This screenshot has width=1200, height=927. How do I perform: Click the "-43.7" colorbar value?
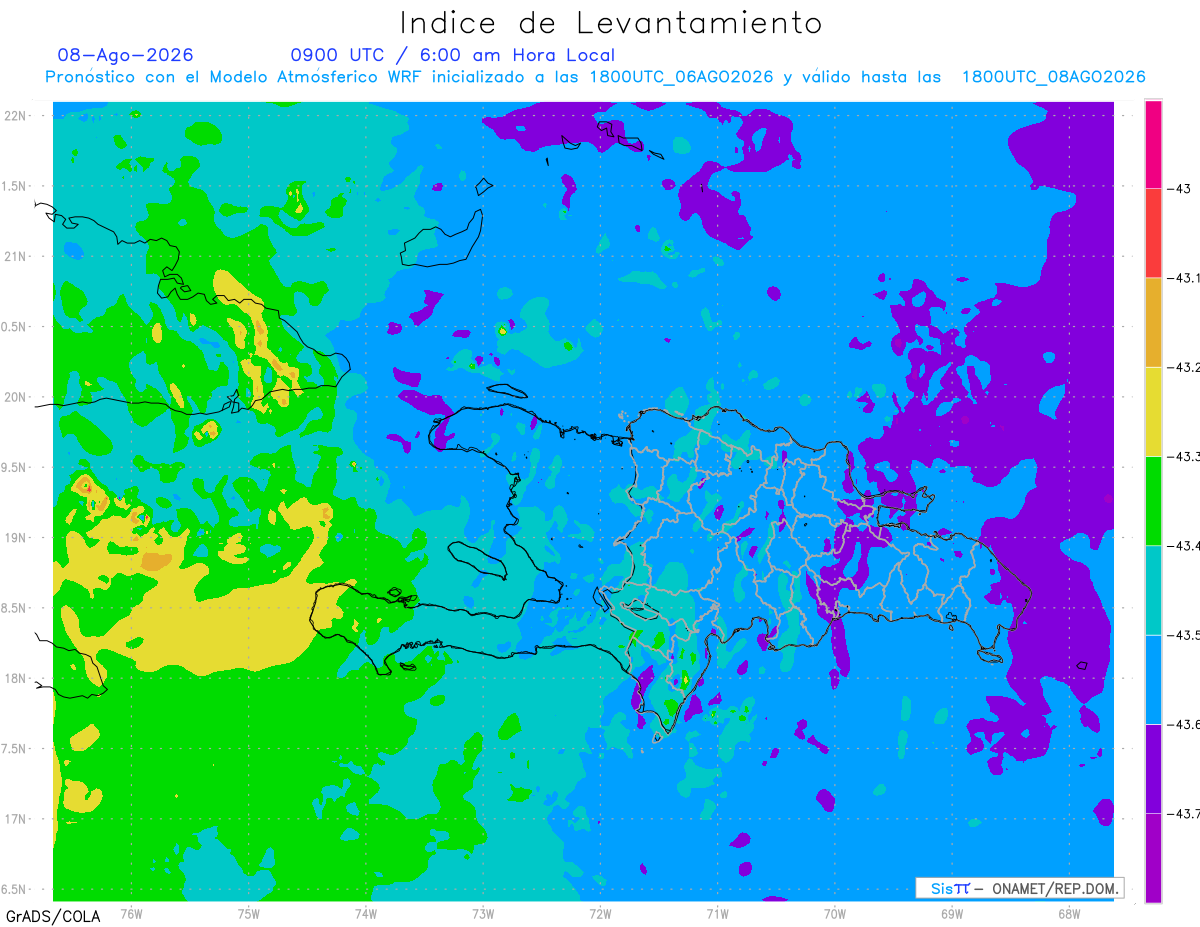1183,813
